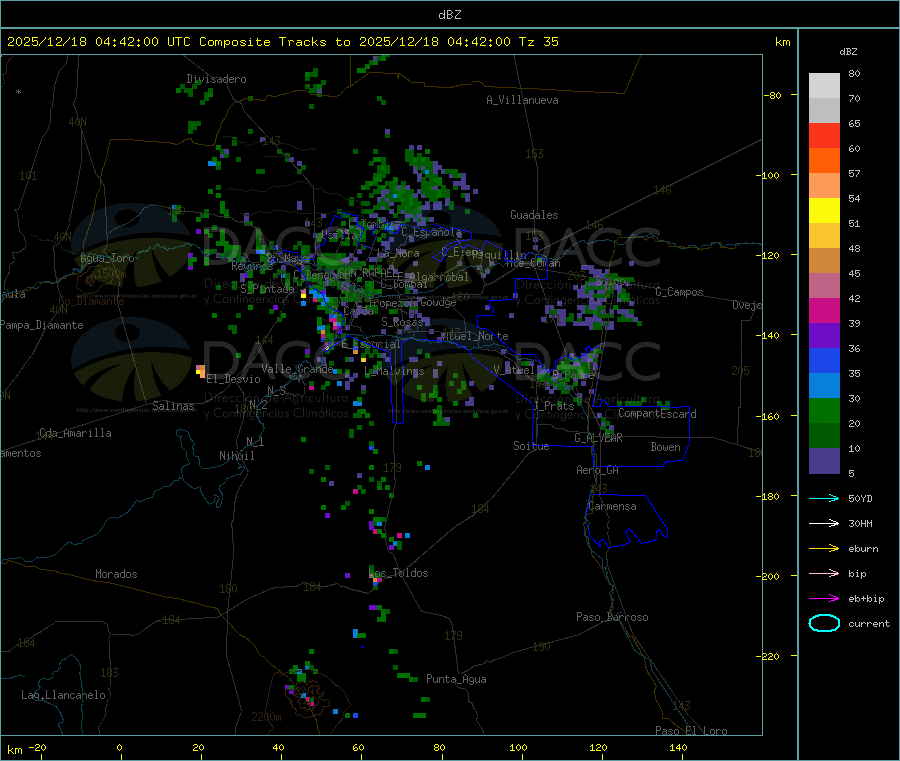Click the Morados map label
Image resolution: width=900 pixels, height=761 pixels.
click(x=116, y=574)
